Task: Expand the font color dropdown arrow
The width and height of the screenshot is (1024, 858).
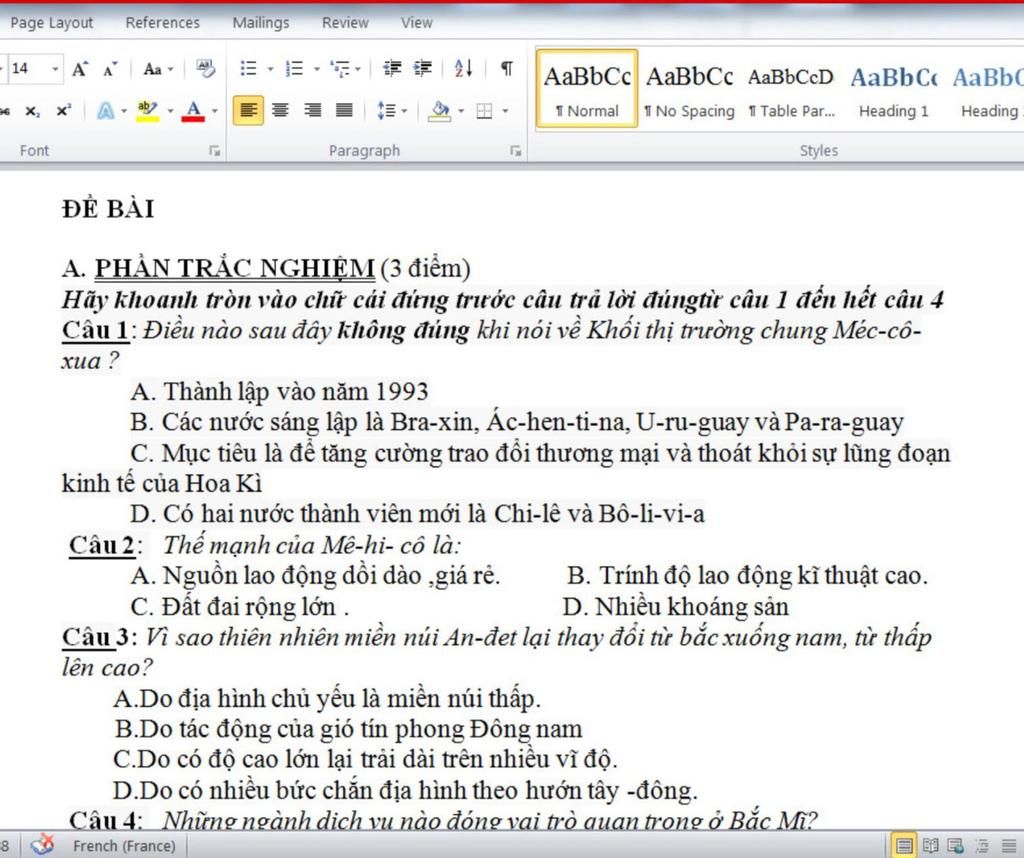Action: pyautogui.click(x=214, y=111)
